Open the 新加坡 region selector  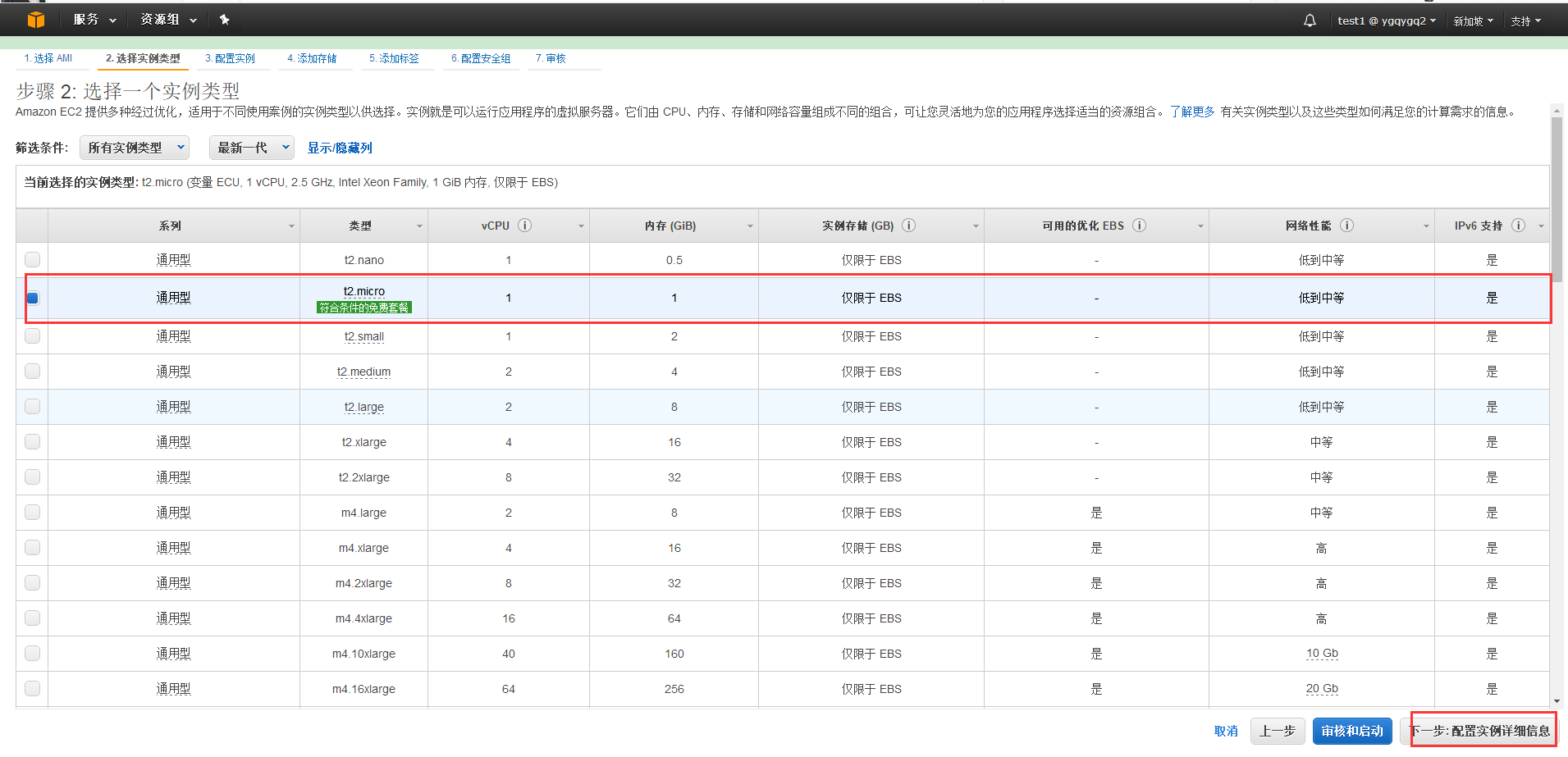[1474, 21]
